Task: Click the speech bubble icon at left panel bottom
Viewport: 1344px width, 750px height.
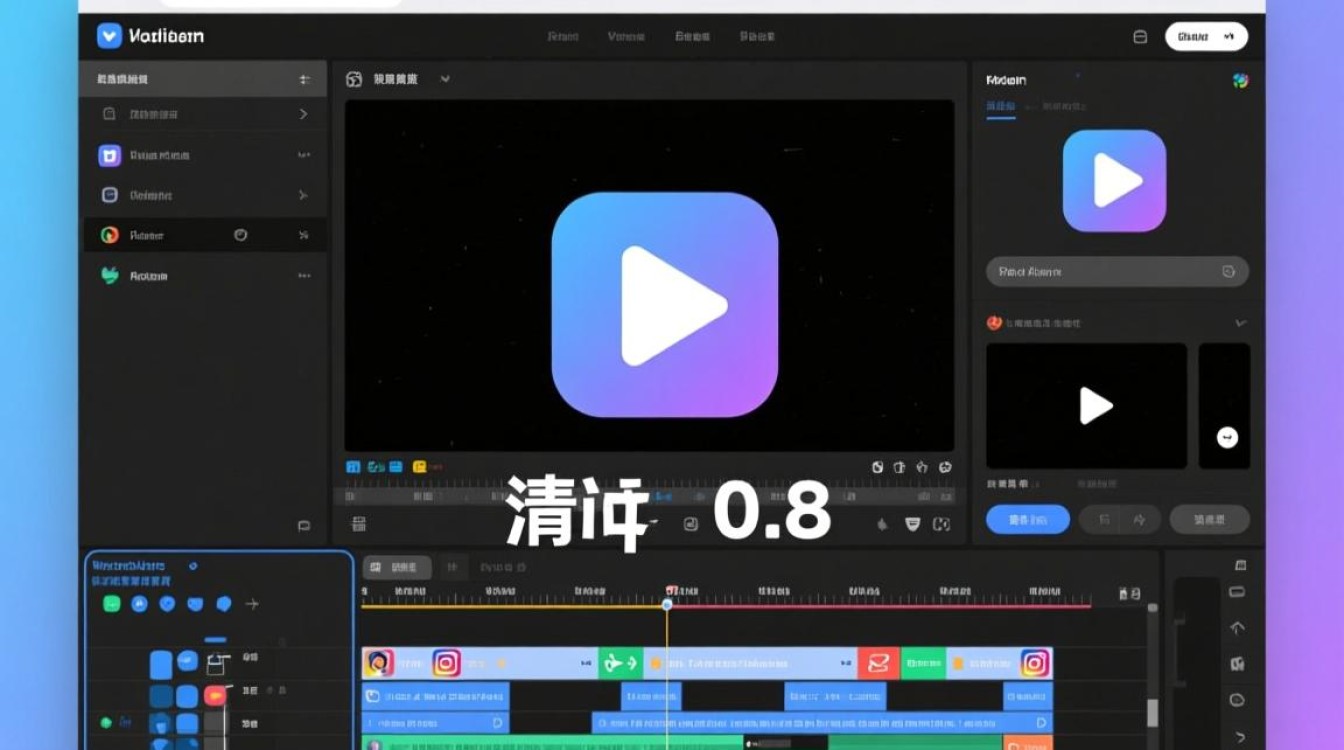Action: coord(304,525)
